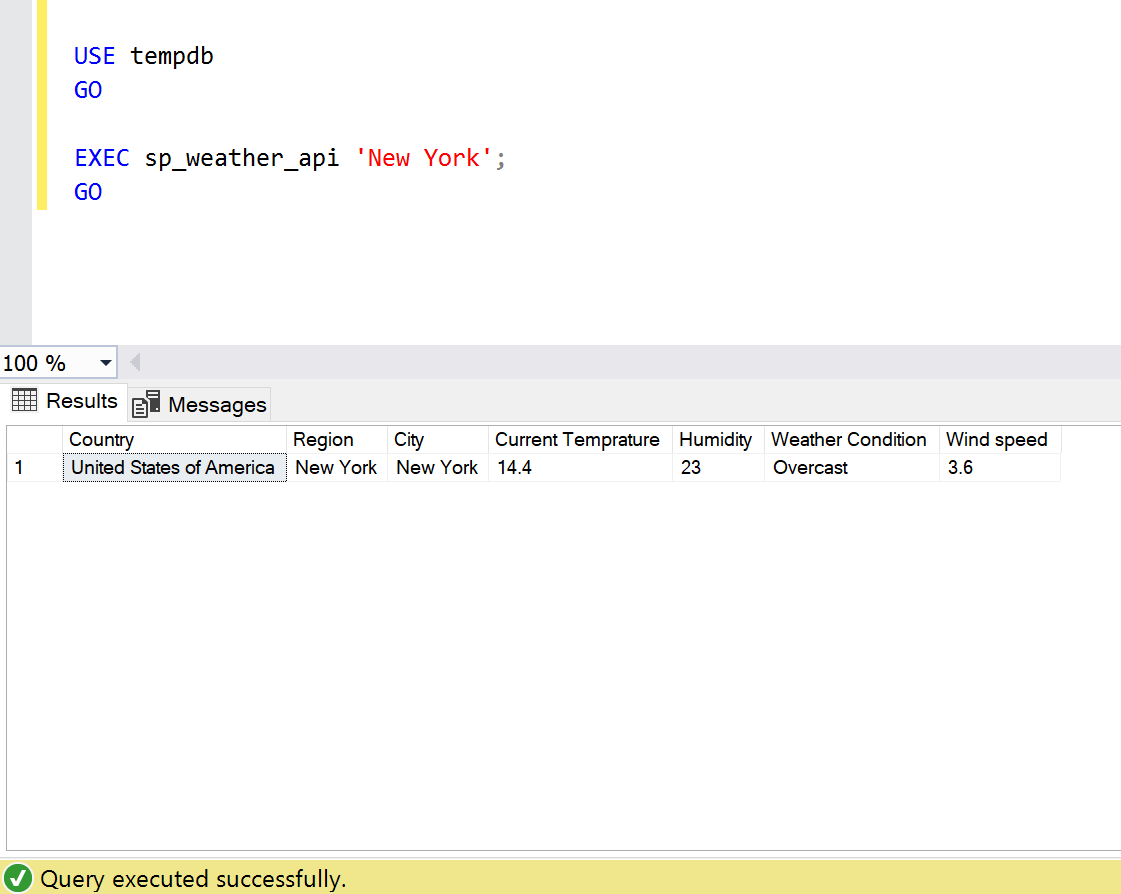The height and width of the screenshot is (894, 1121).
Task: Select the Humidity column header
Action: [715, 439]
